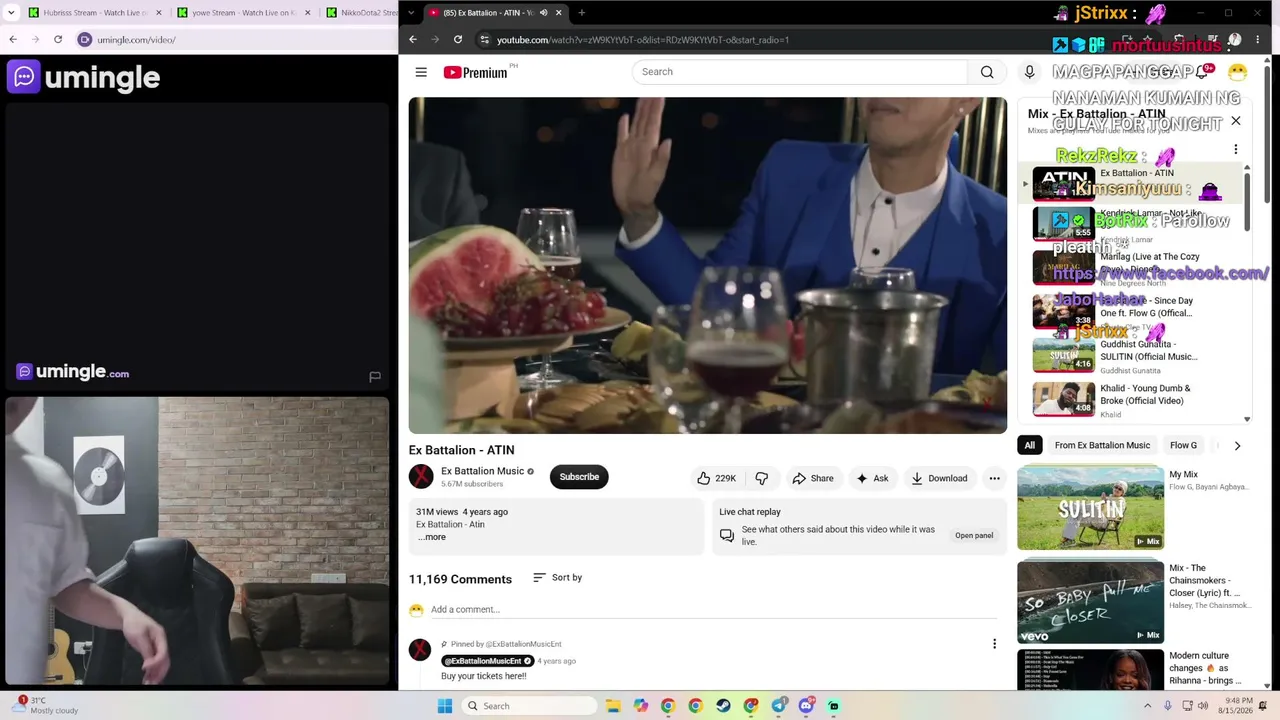Show more filter chips with right arrow
The height and width of the screenshot is (720, 1280).
point(1237,446)
